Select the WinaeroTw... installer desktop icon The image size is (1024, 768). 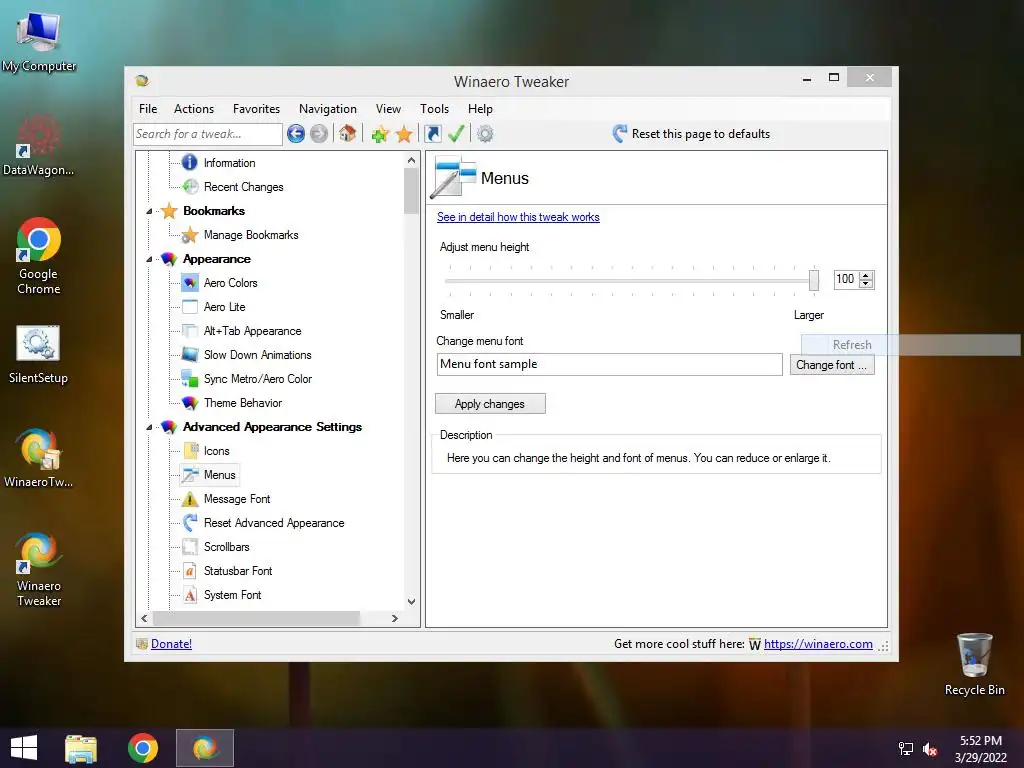(x=38, y=458)
